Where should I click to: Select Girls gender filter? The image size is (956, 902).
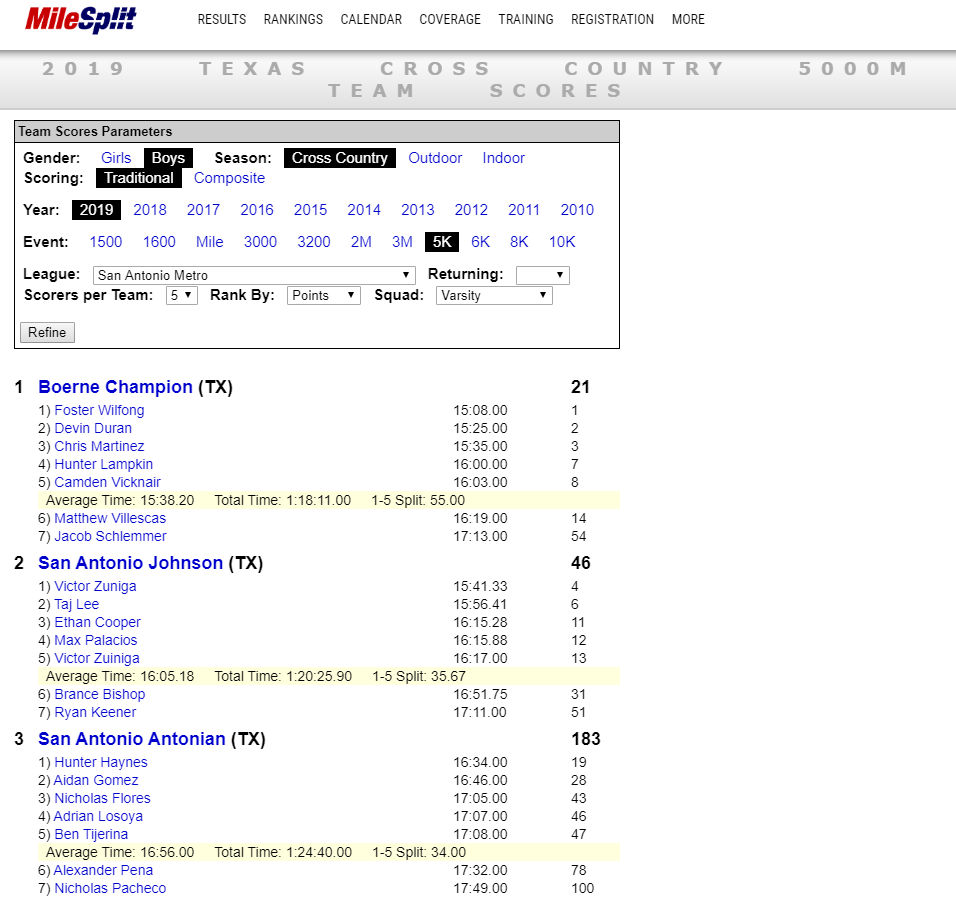pos(116,157)
